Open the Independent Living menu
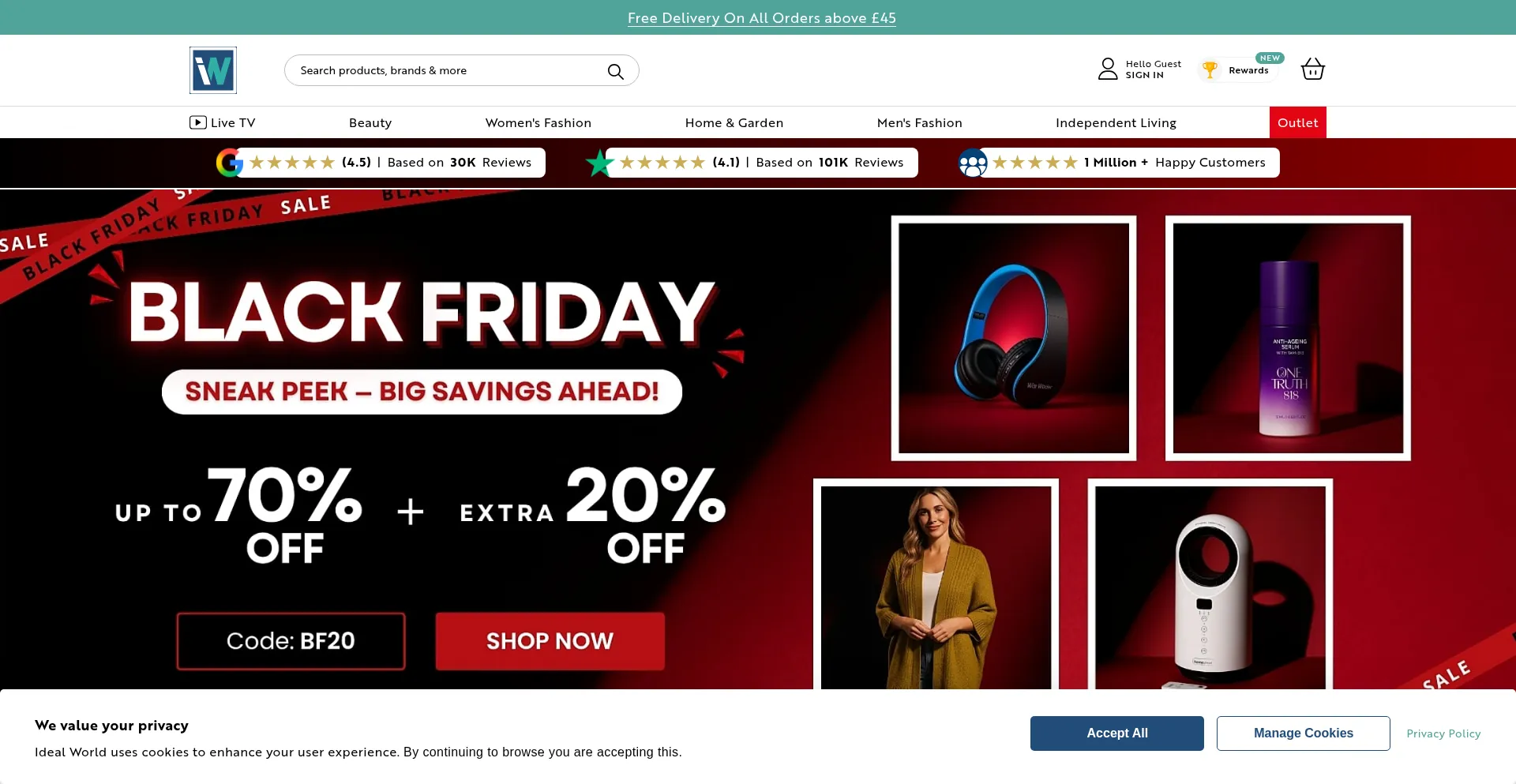This screenshot has height=784, width=1516. click(1116, 122)
